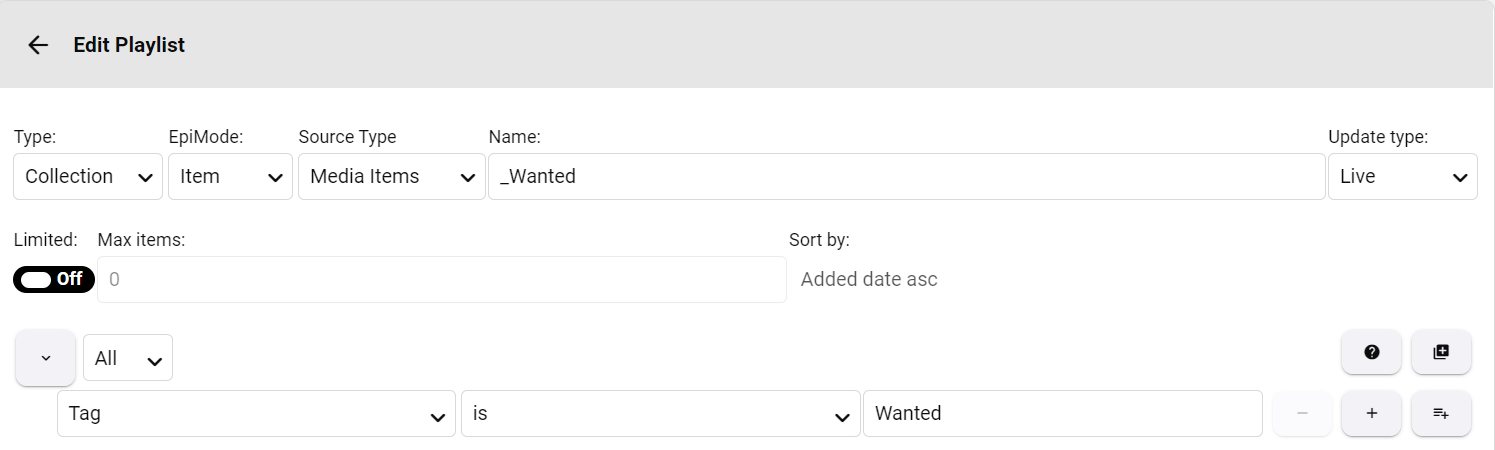The width and height of the screenshot is (1495, 450).
Task: Open the 'is' operator dropdown
Action: coord(660,413)
